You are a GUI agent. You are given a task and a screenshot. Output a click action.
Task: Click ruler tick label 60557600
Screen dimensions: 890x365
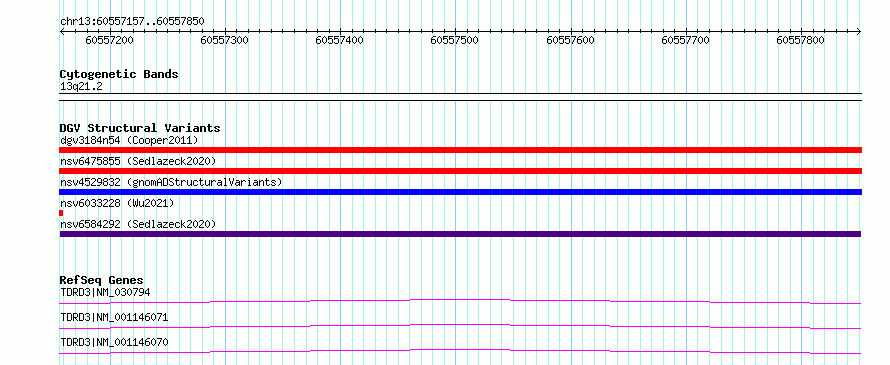tap(570, 40)
